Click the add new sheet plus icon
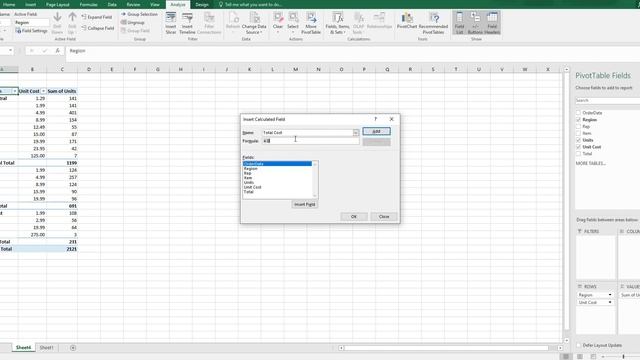640x360 pixels. coord(73,348)
